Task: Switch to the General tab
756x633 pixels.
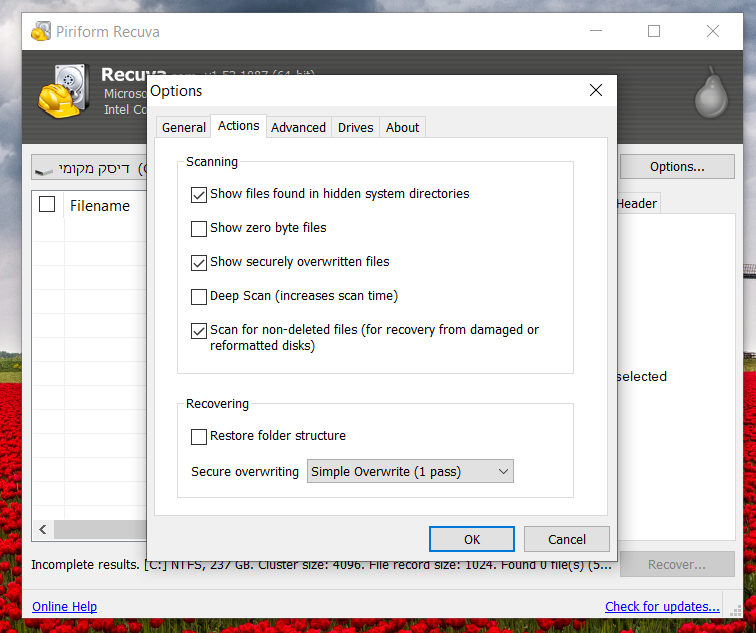Action: (x=184, y=127)
